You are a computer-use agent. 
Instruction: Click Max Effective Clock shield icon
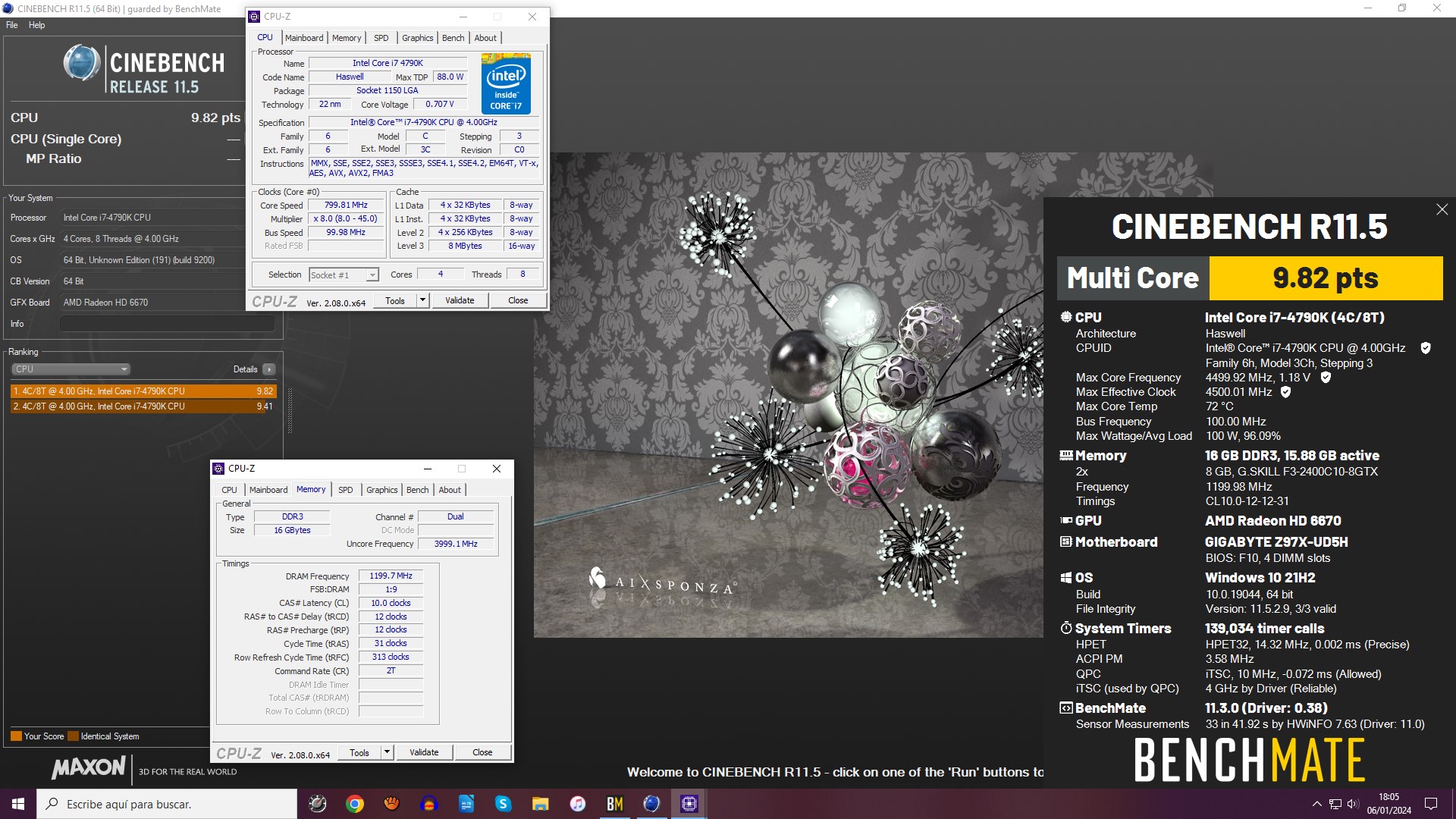(x=1285, y=392)
